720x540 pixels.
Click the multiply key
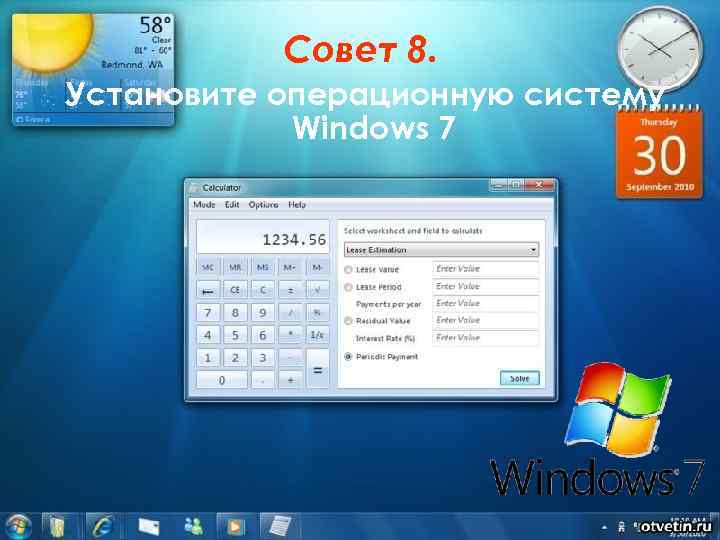click(290, 335)
